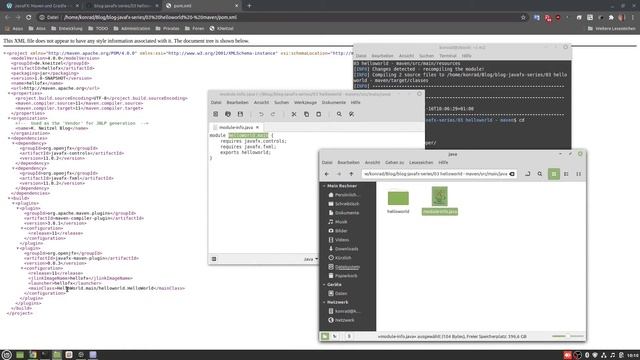Open Kürzlich in file manager sidebar
Viewport: 640px width, 360px height.
click(343, 258)
